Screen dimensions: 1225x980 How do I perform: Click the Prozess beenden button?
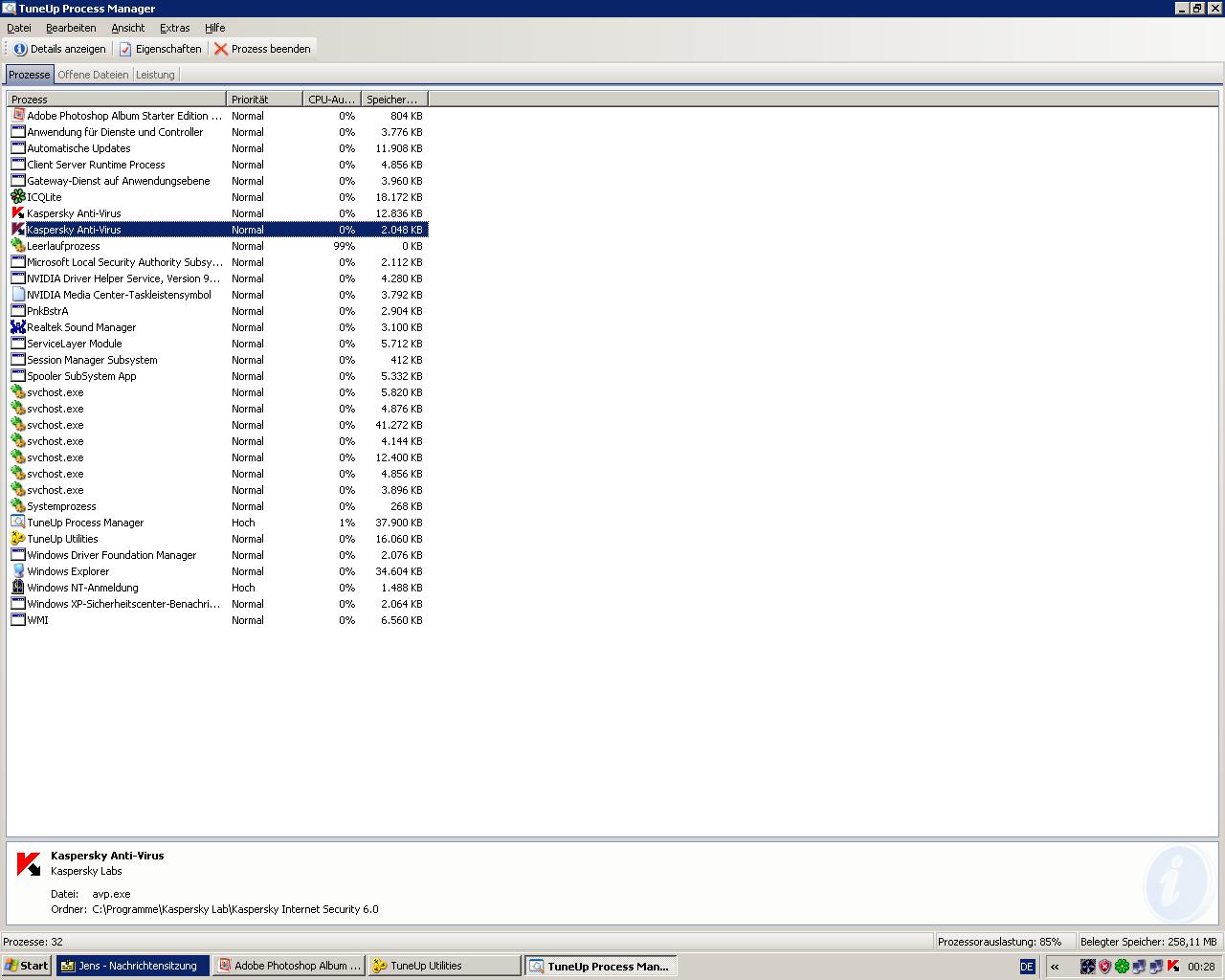tap(262, 49)
